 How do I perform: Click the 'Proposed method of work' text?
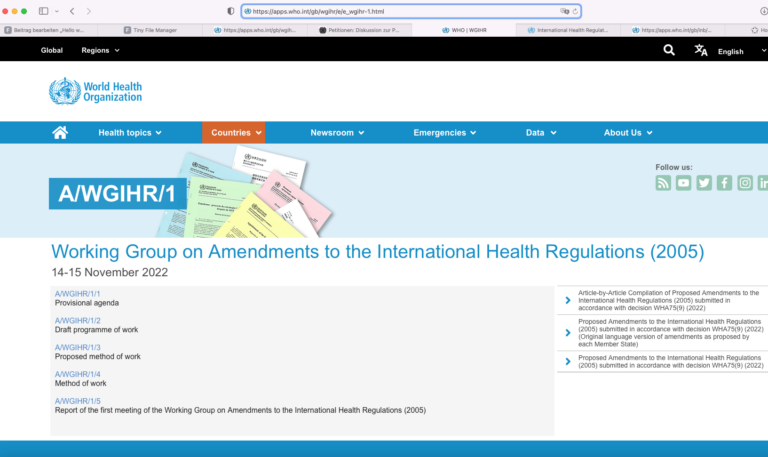(97, 357)
